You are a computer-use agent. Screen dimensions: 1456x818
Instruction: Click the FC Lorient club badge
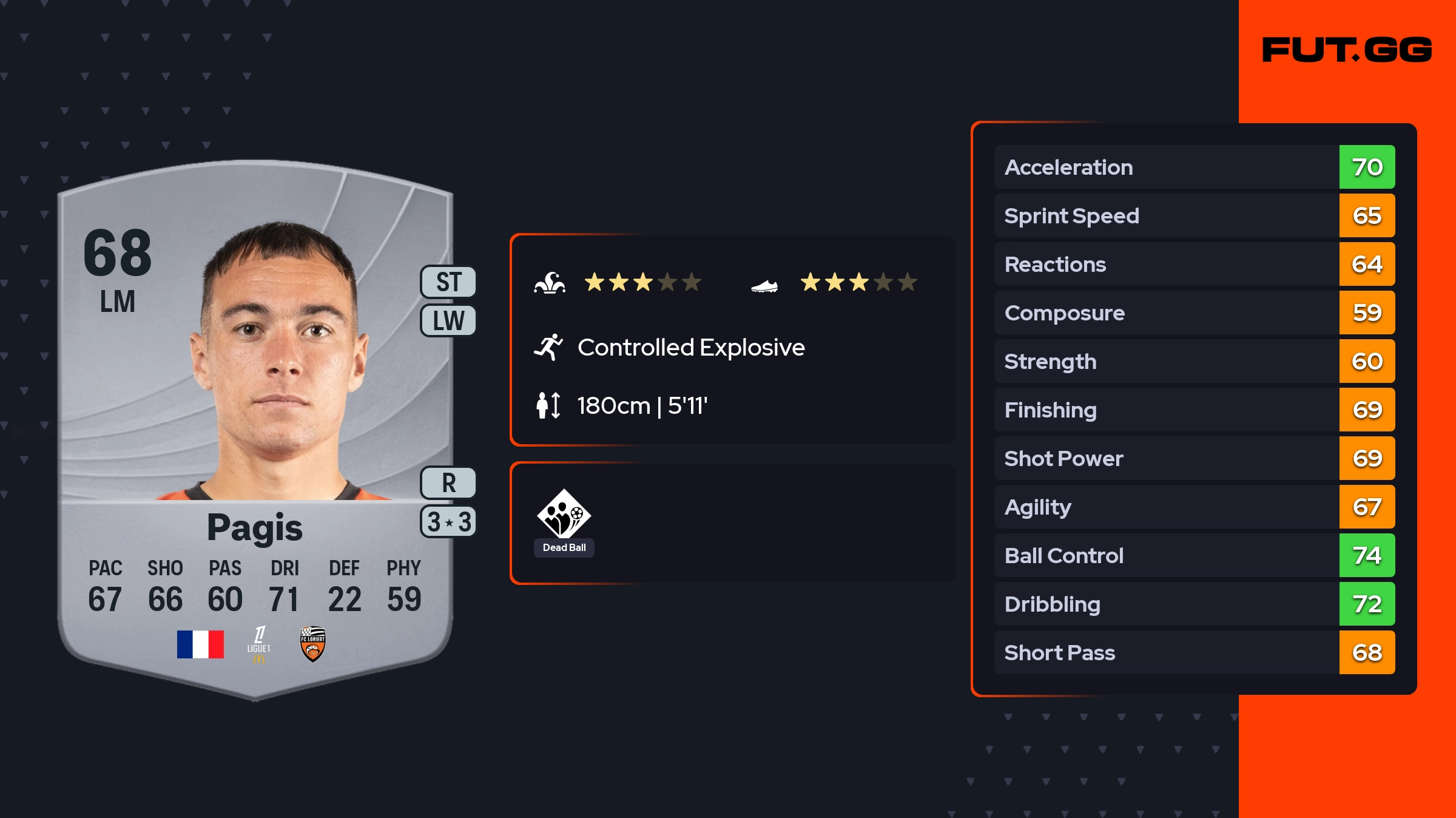pos(313,644)
